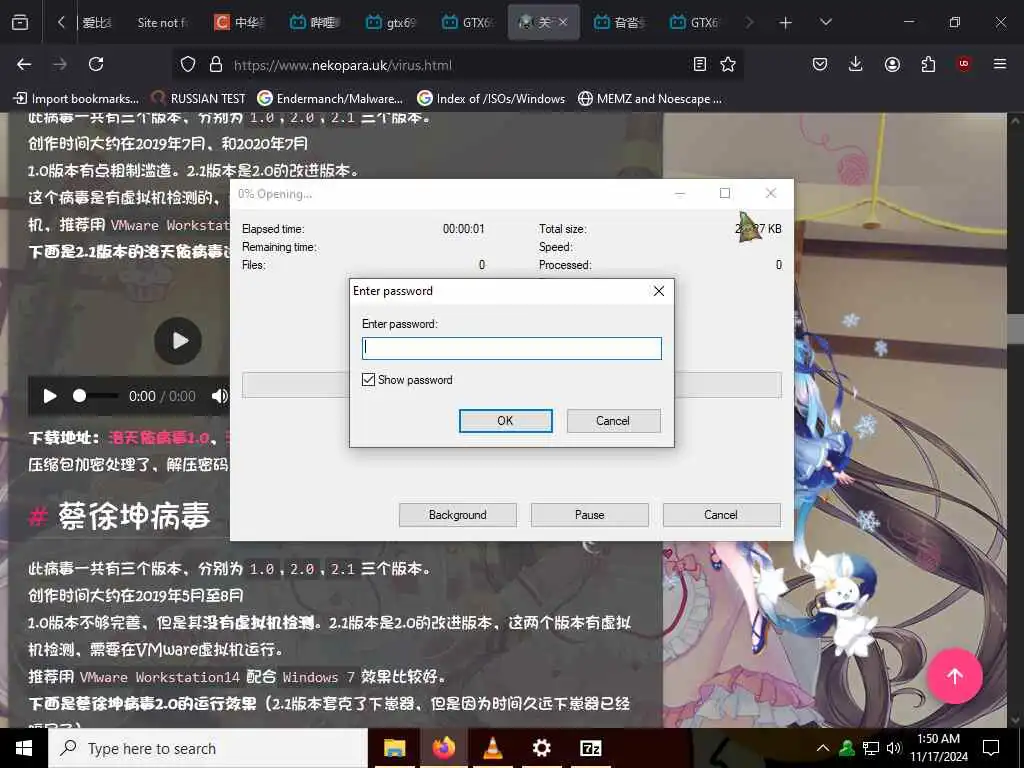Reload the current page
Image resolution: width=1024 pixels, height=768 pixels.
point(96,64)
